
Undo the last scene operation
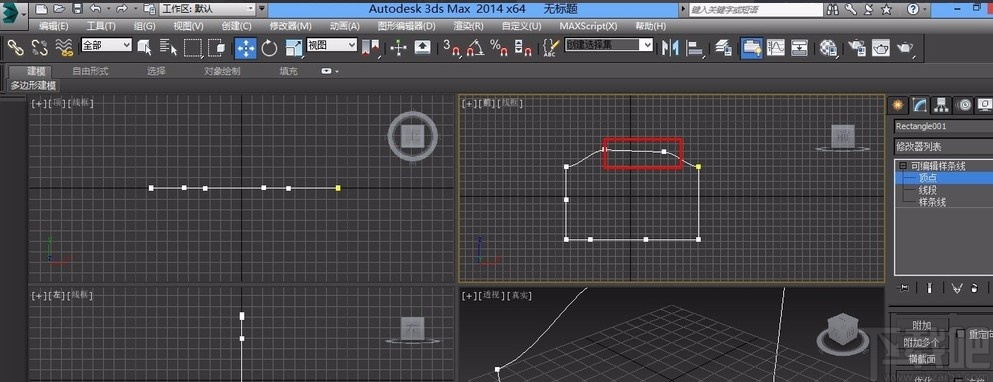click(x=95, y=10)
